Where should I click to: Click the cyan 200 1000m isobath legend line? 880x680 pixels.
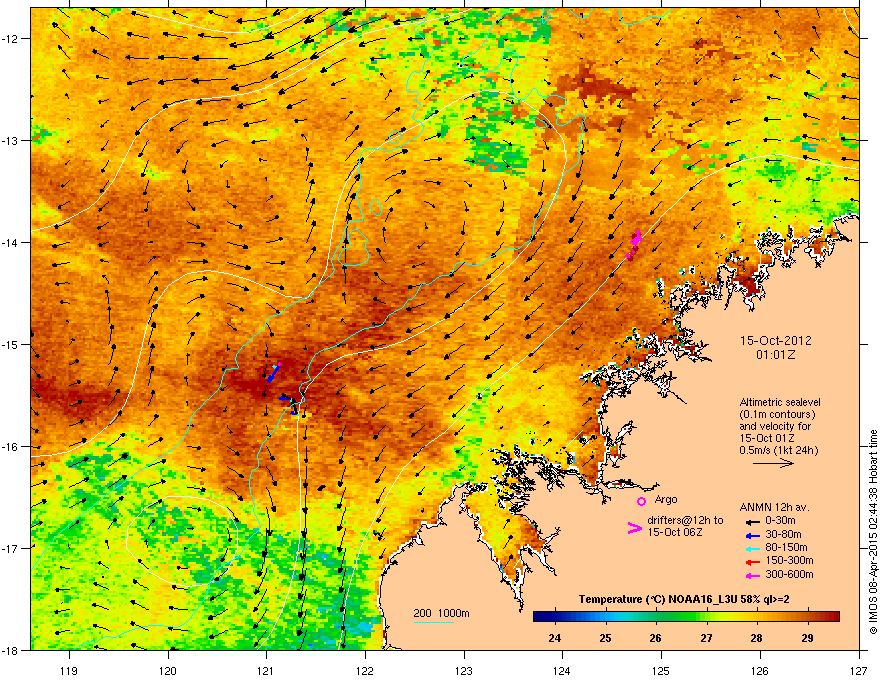[434, 622]
